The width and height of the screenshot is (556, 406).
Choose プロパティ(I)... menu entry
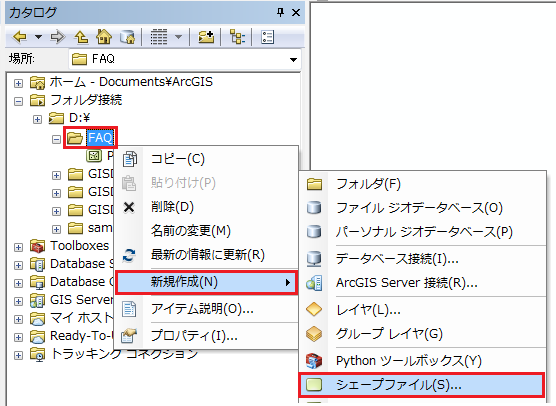(x=206, y=336)
